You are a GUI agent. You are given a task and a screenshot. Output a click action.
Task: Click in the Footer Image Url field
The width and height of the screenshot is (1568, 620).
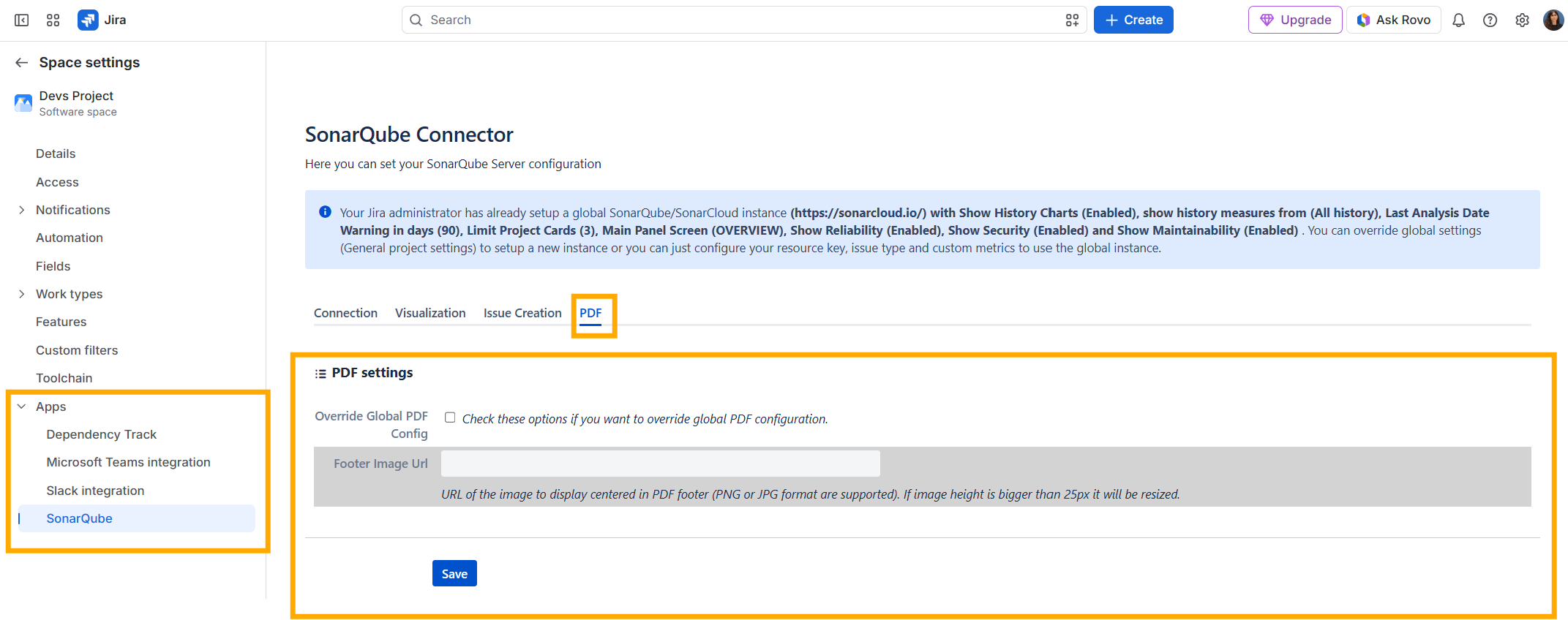tap(661, 464)
